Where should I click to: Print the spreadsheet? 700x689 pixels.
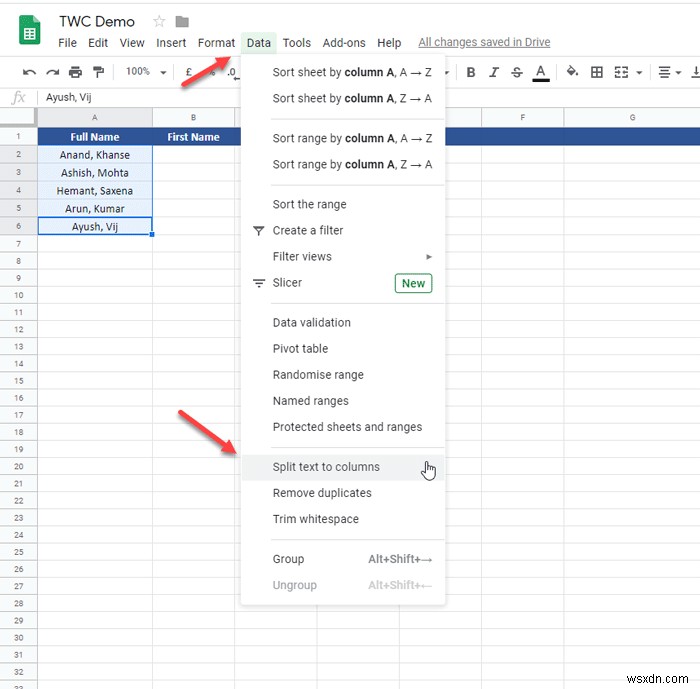tap(75, 72)
